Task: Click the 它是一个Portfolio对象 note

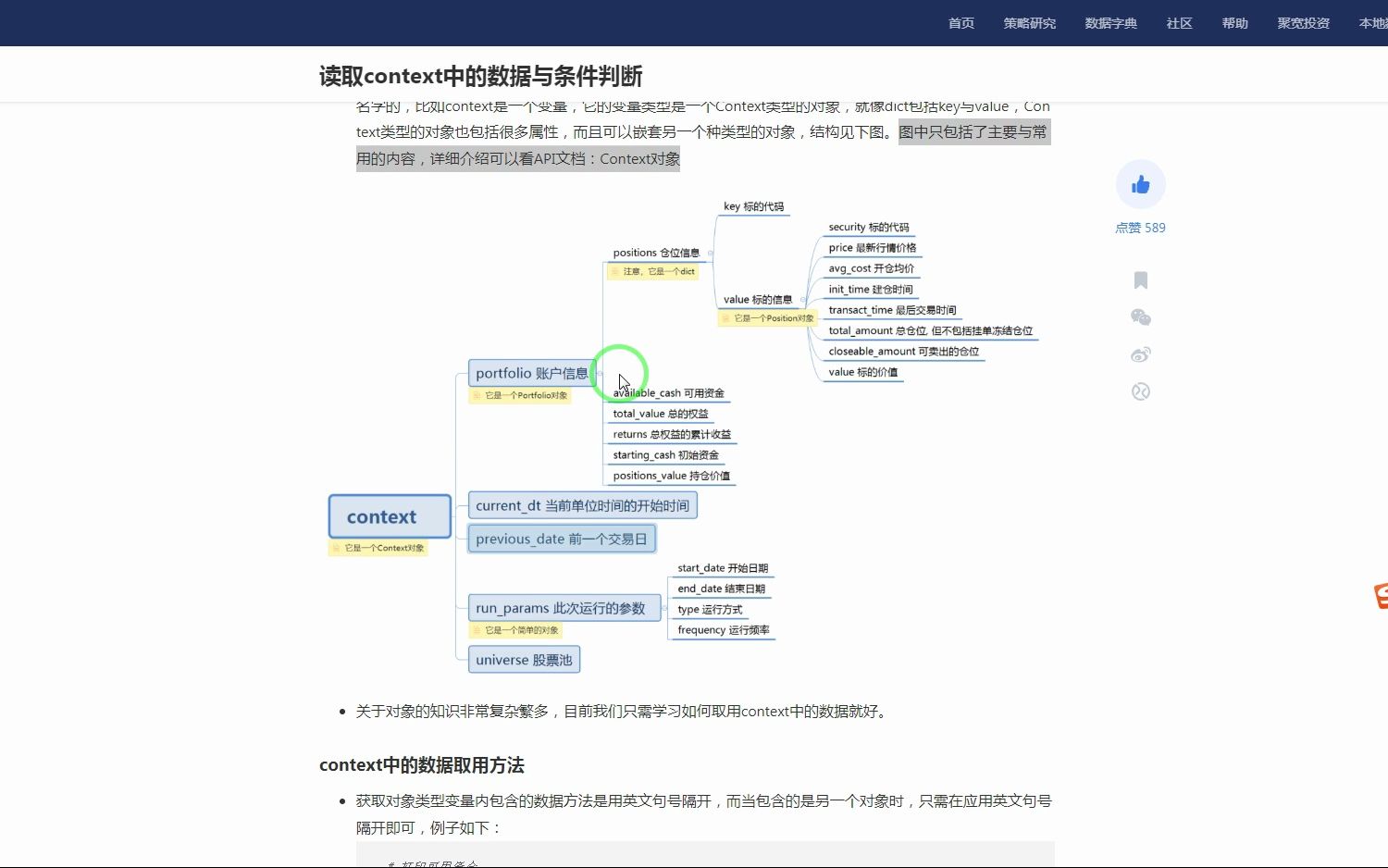Action: (x=520, y=395)
